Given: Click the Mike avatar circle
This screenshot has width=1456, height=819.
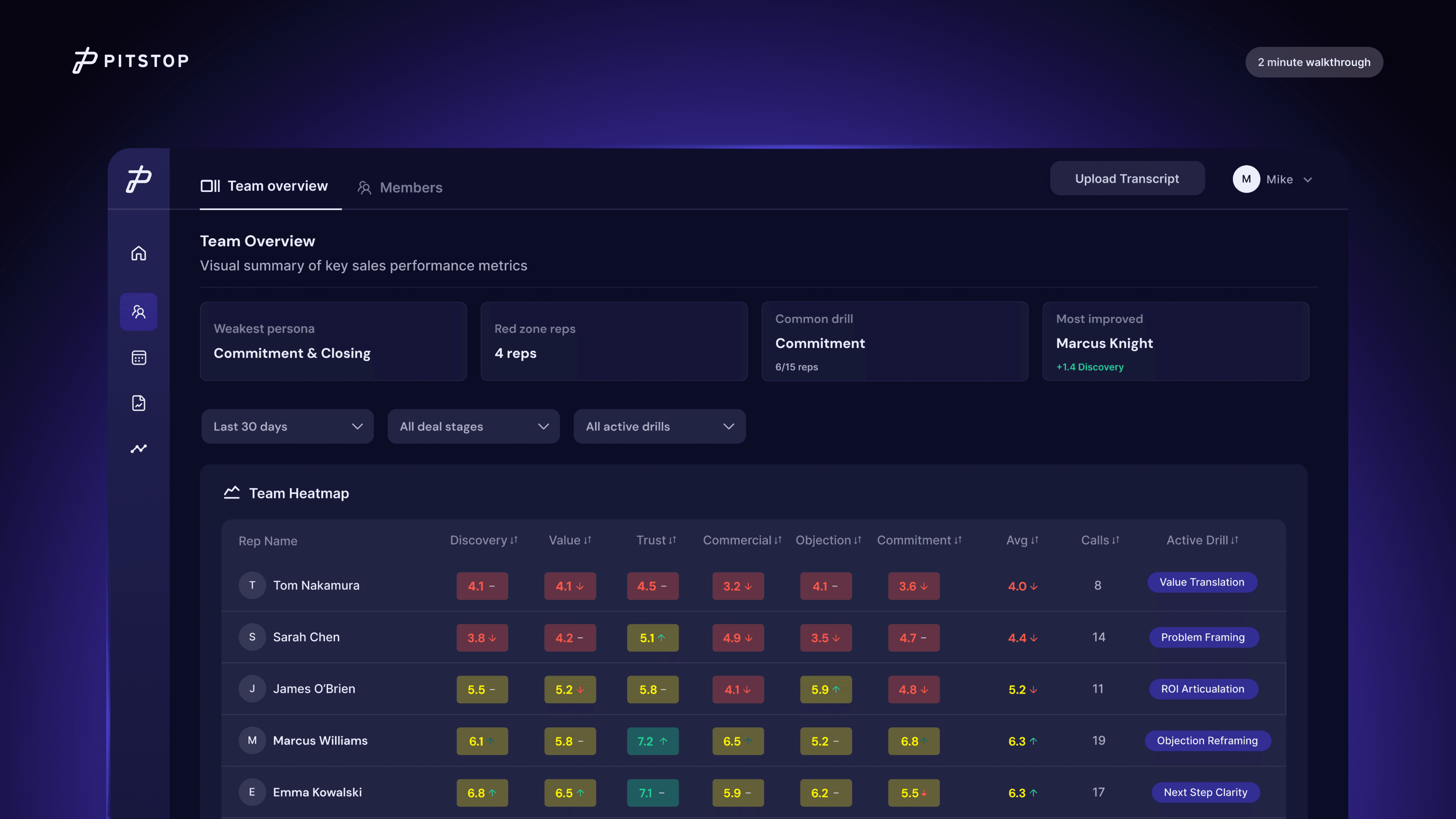Looking at the screenshot, I should pos(1246,179).
